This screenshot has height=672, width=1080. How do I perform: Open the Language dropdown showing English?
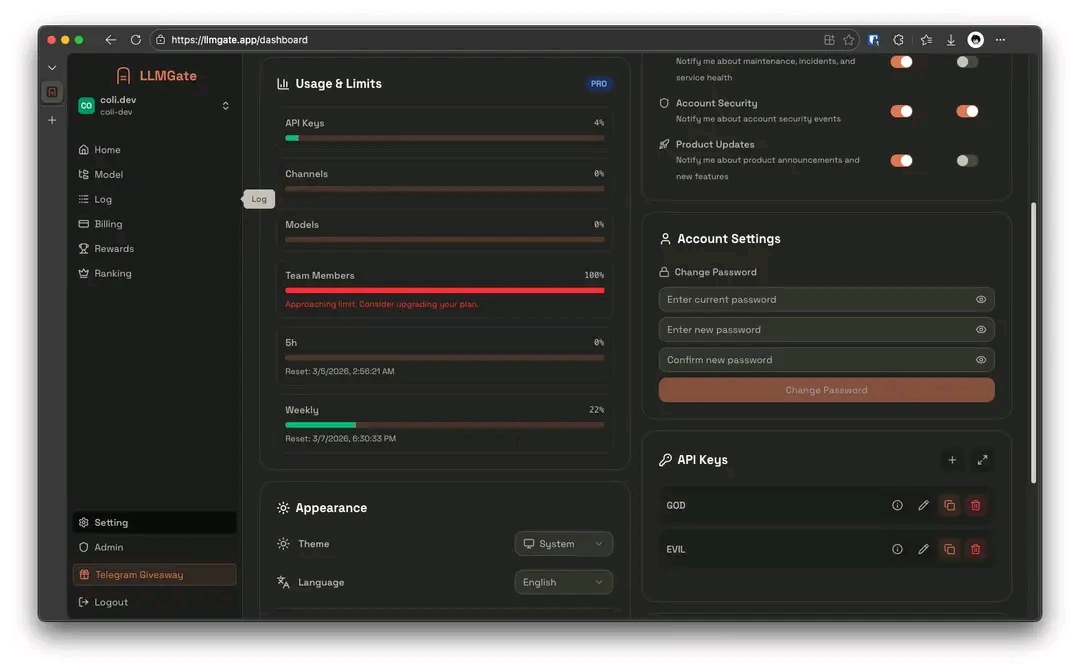[563, 582]
